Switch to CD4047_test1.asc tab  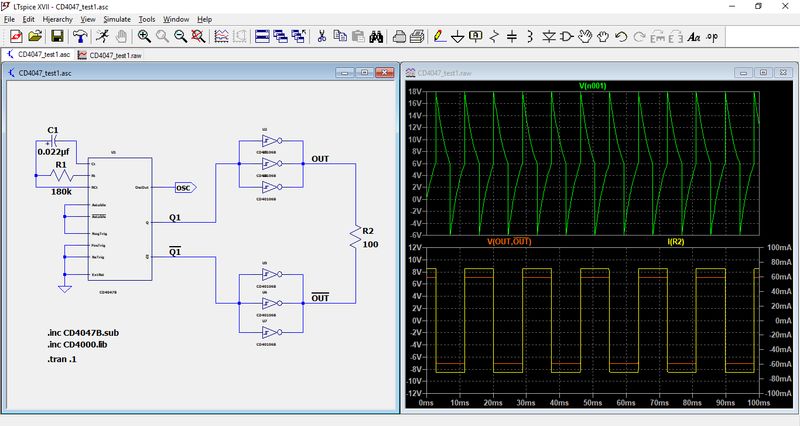39,54
